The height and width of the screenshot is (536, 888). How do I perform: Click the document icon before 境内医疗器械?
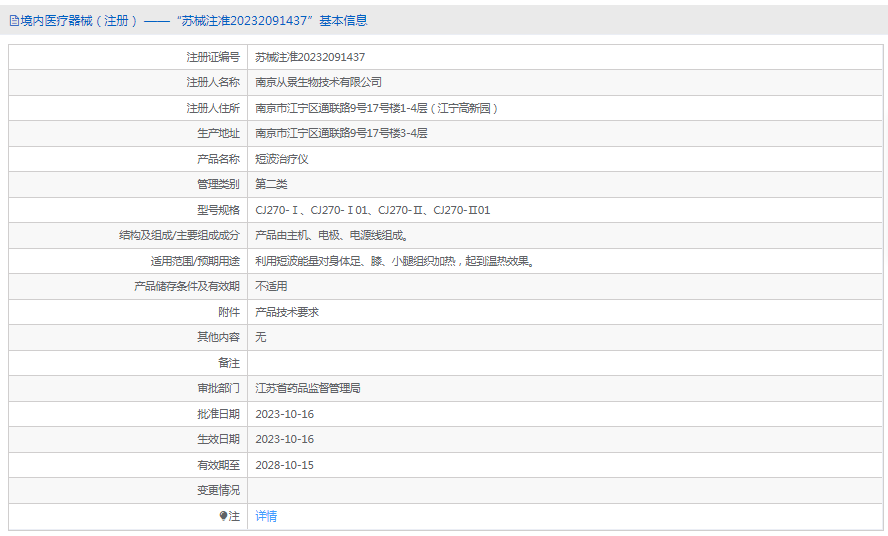(x=14, y=21)
